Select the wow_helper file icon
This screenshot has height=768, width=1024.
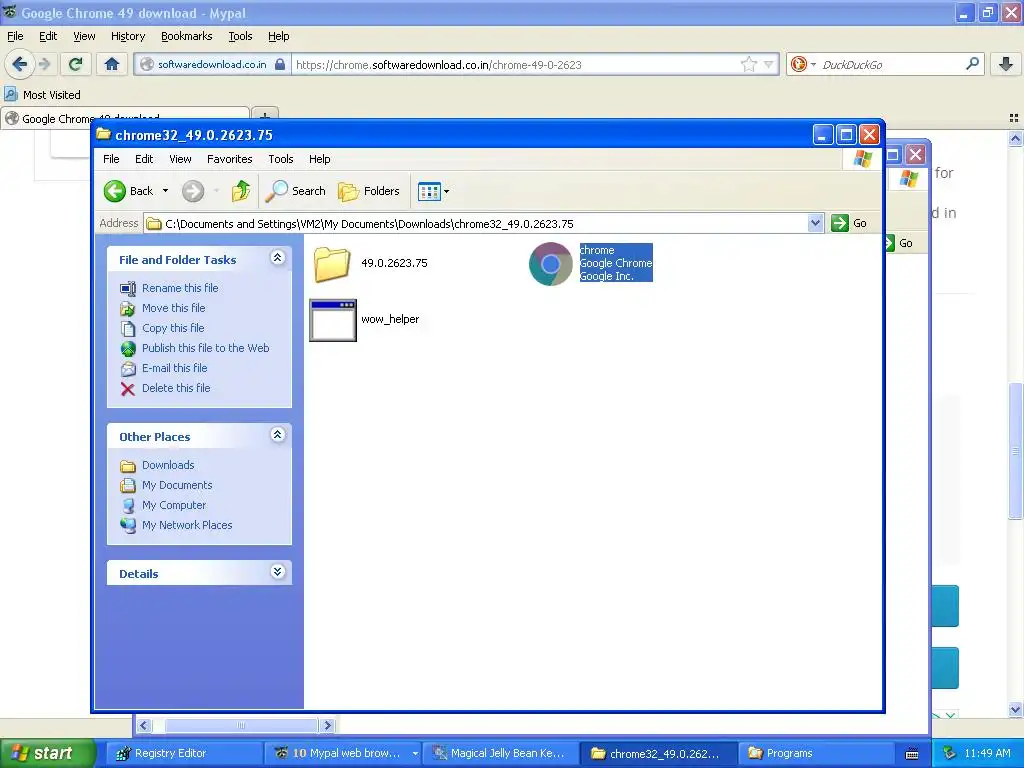pos(333,320)
